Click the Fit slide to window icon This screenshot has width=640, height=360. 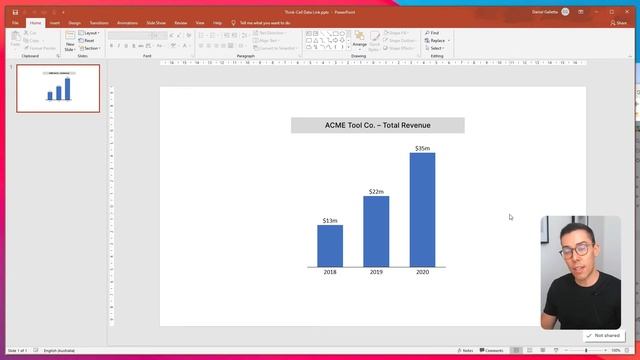[627, 351]
